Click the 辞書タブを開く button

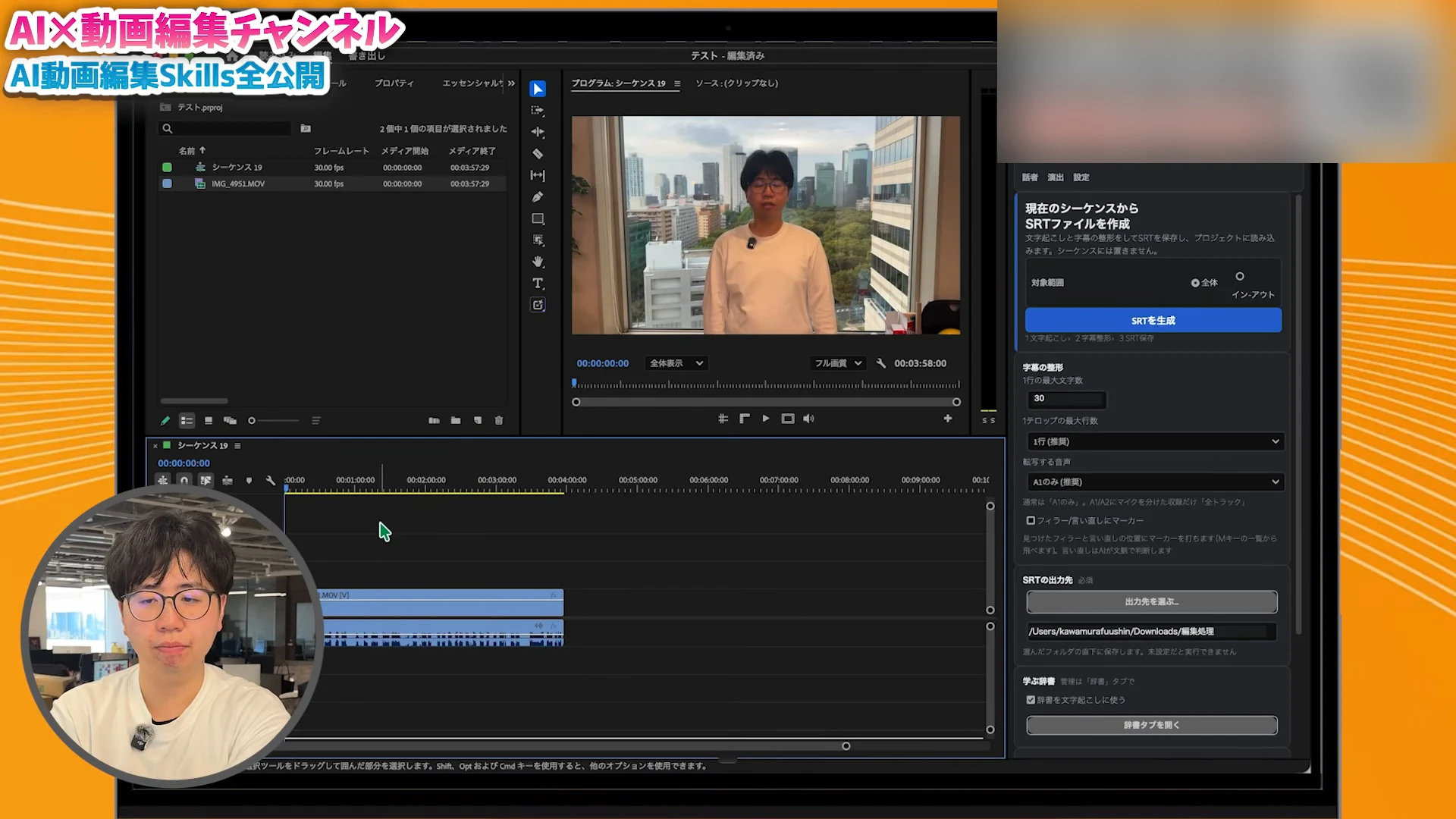click(1152, 726)
